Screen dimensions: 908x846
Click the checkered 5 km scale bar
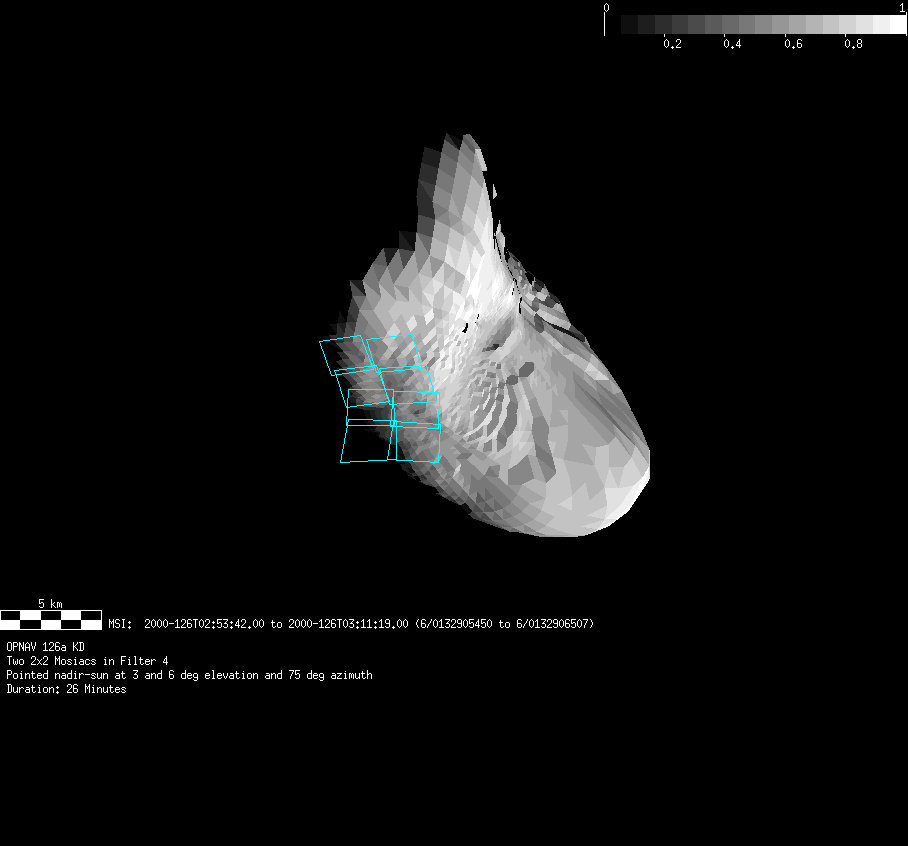click(x=51, y=620)
